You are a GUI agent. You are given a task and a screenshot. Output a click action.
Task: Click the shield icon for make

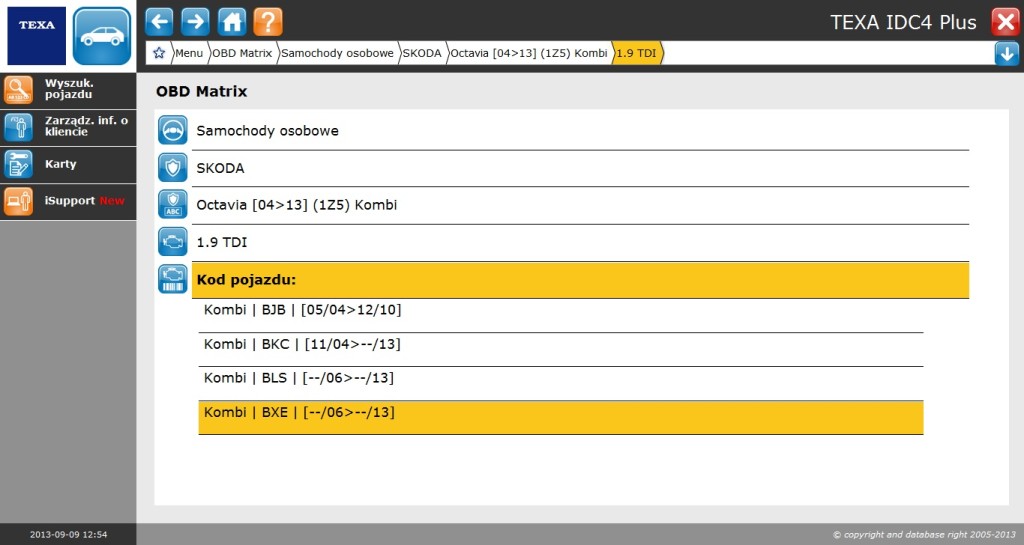[173, 167]
